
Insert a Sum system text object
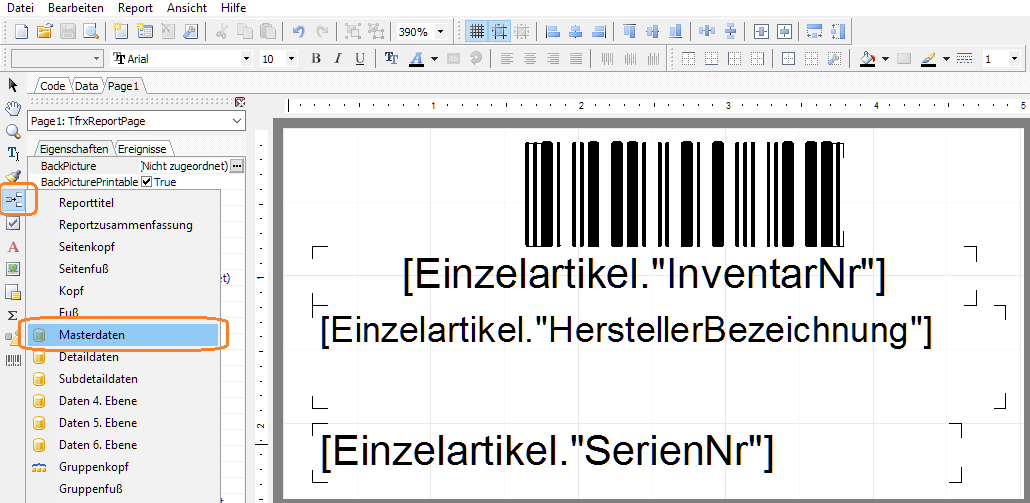[12, 315]
